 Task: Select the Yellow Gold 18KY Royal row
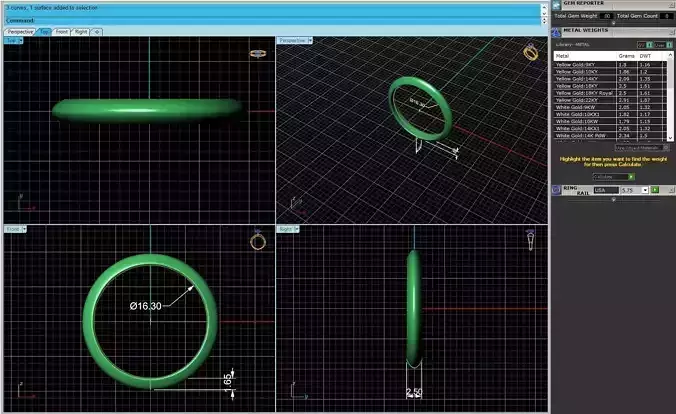[610, 93]
